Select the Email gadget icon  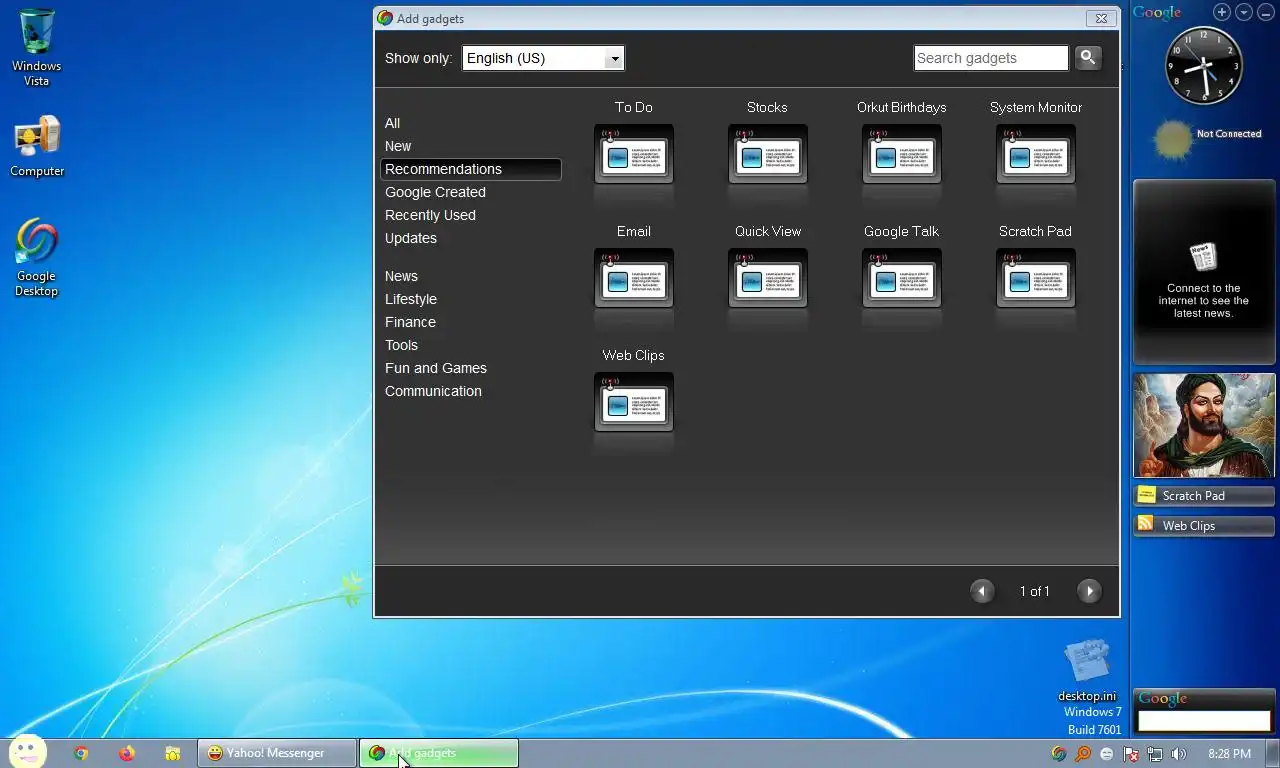click(633, 278)
